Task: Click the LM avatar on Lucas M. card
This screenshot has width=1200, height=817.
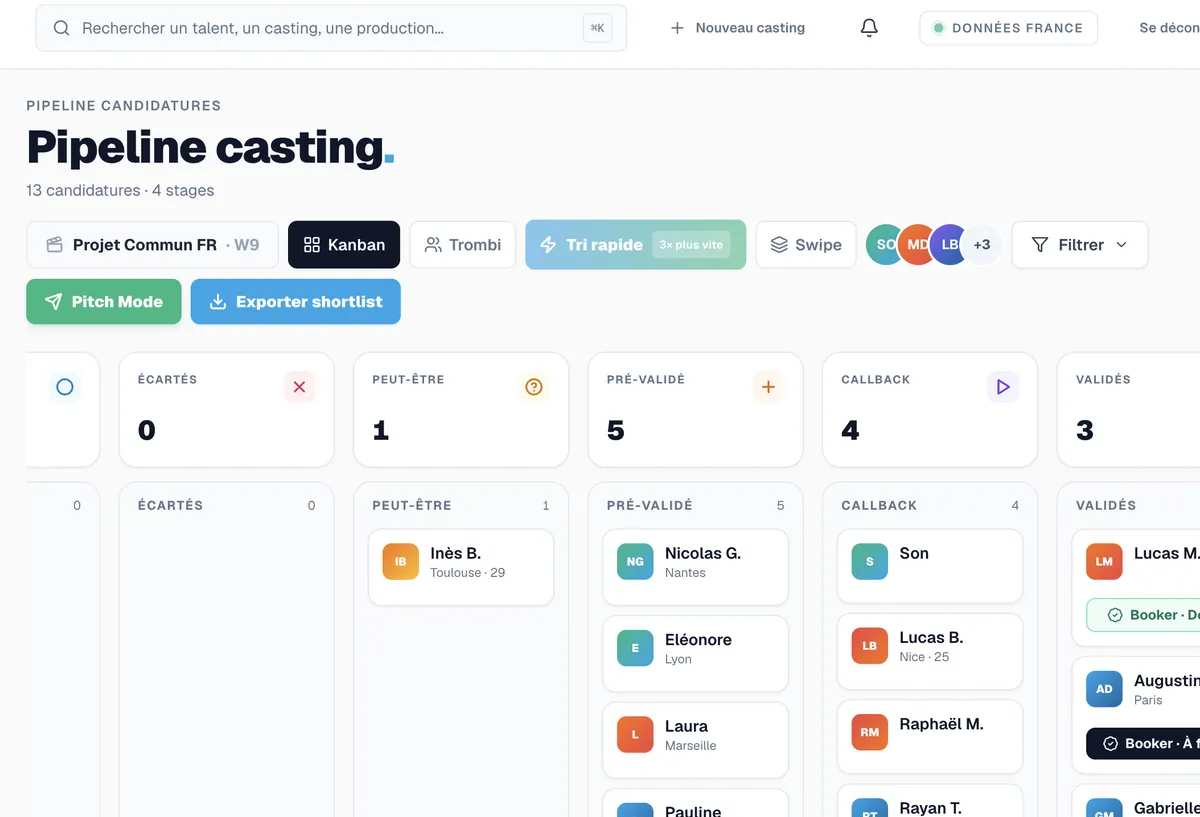Action: (x=1104, y=562)
